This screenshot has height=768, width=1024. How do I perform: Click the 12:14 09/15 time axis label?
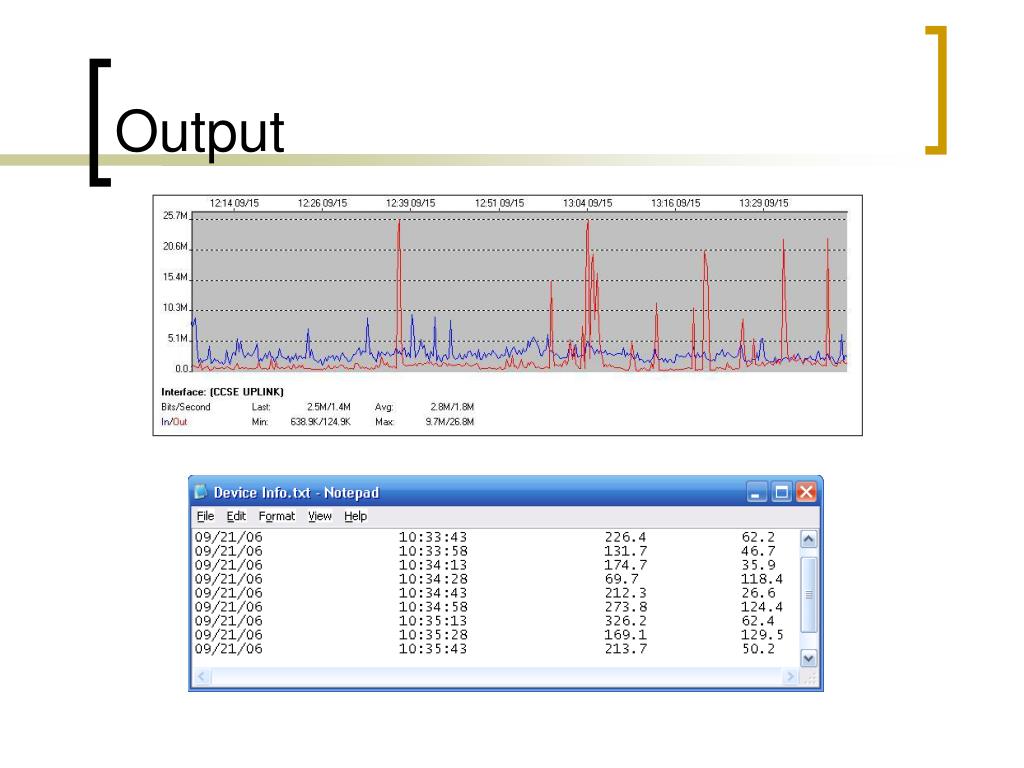[234, 203]
